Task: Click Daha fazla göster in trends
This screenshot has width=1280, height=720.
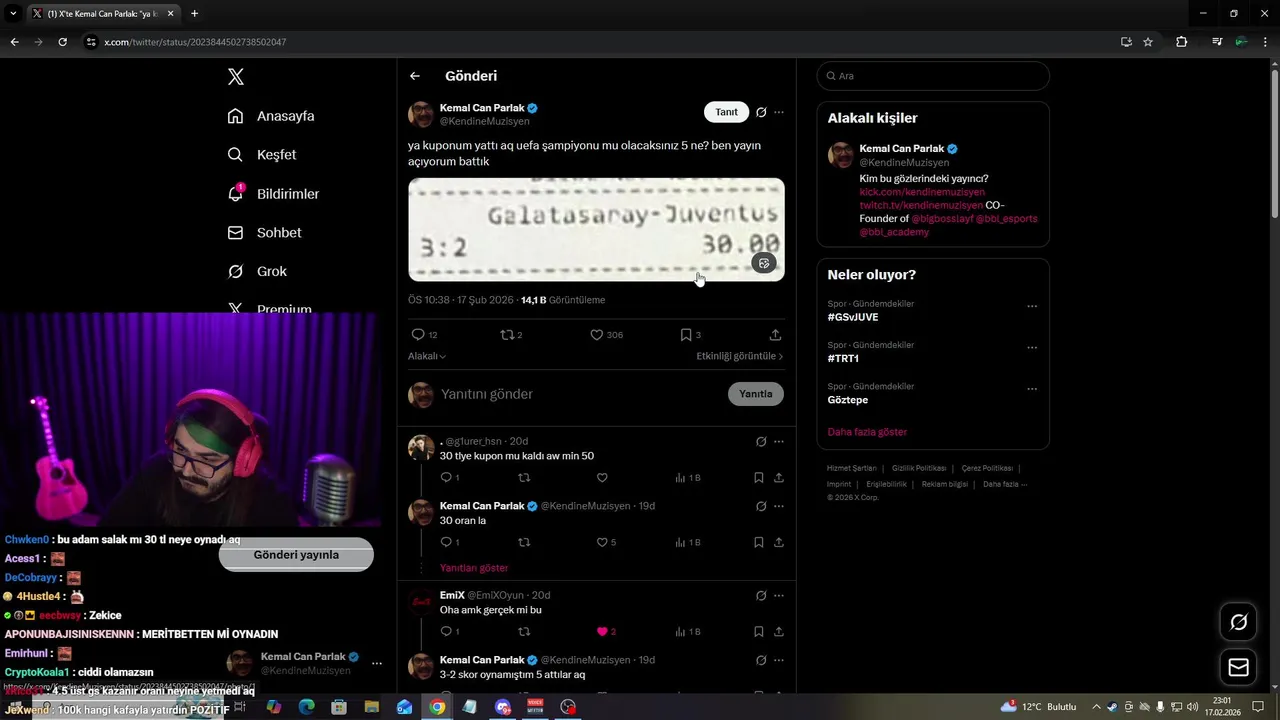Action: (x=867, y=432)
